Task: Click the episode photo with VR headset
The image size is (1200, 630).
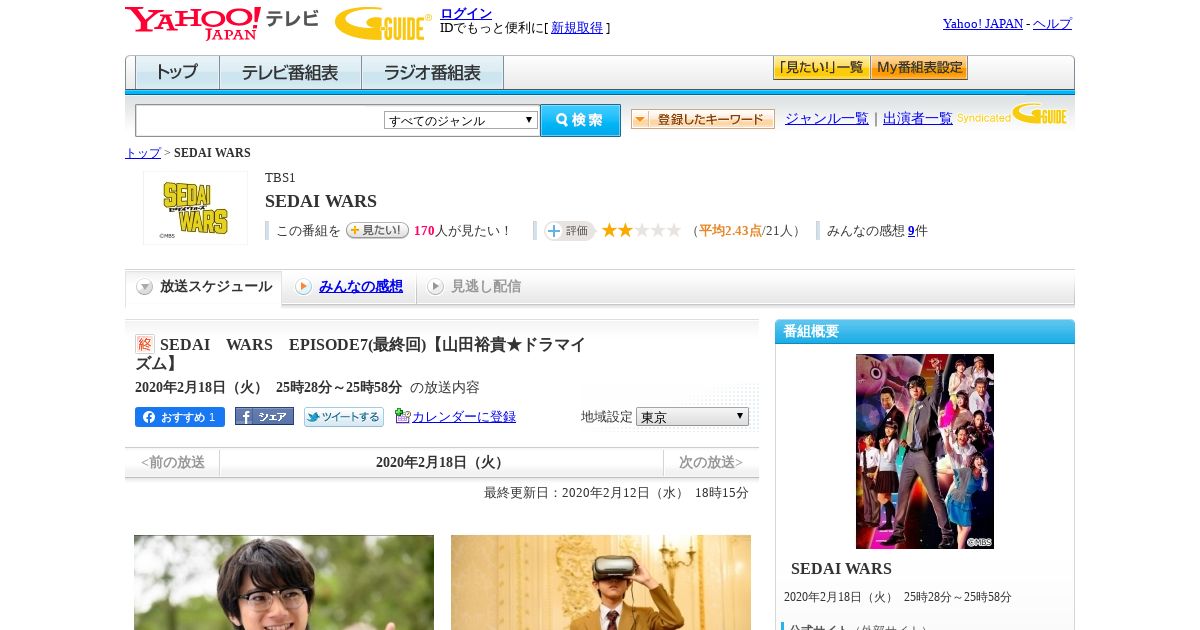Action: [x=601, y=582]
